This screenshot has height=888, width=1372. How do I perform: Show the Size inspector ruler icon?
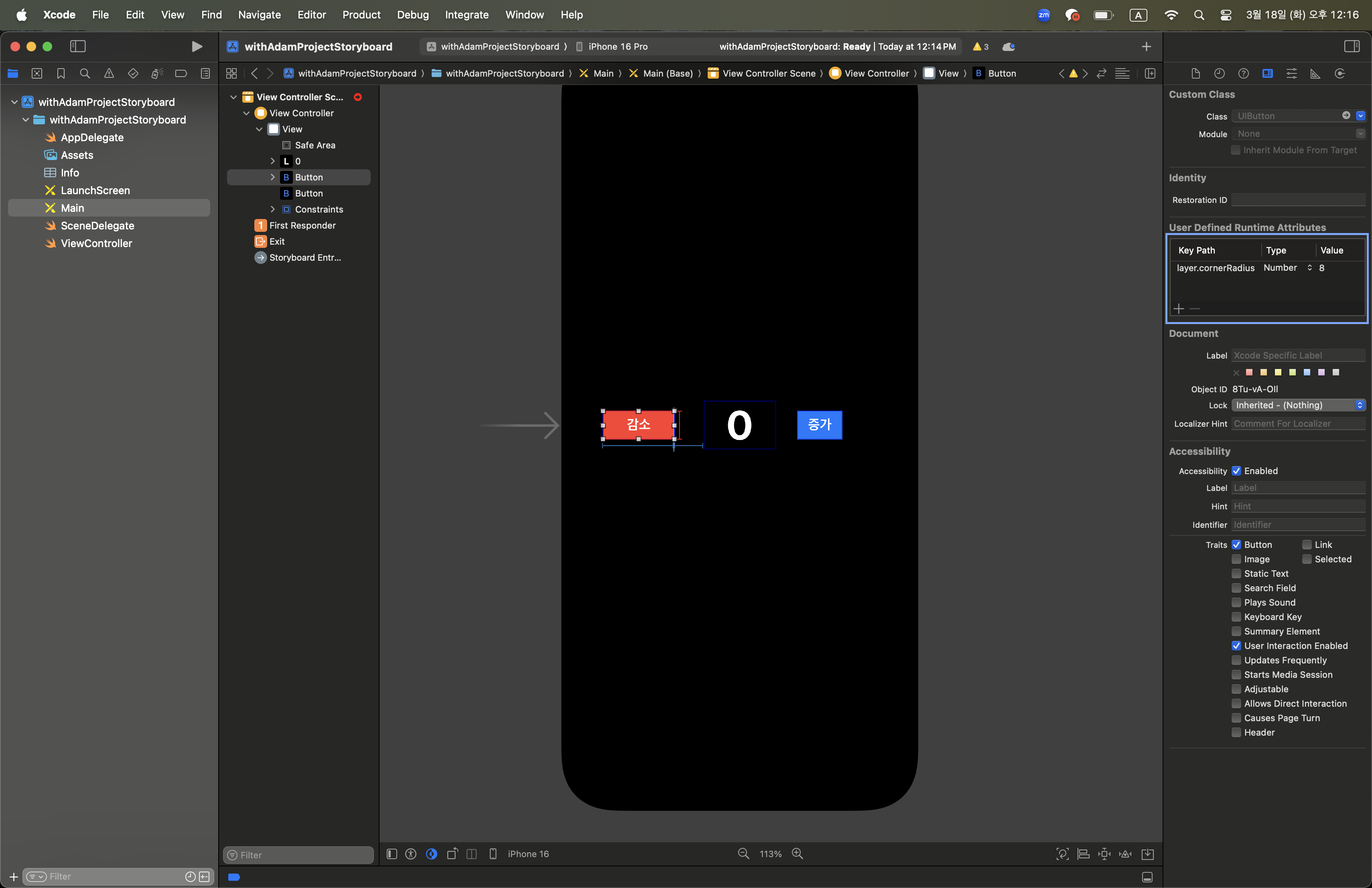point(1315,73)
